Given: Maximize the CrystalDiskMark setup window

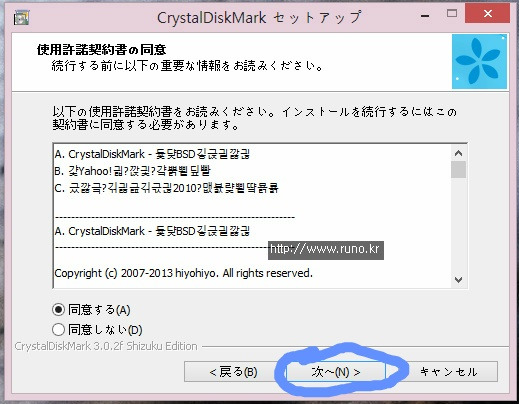Looking at the screenshot, I should (452, 14).
